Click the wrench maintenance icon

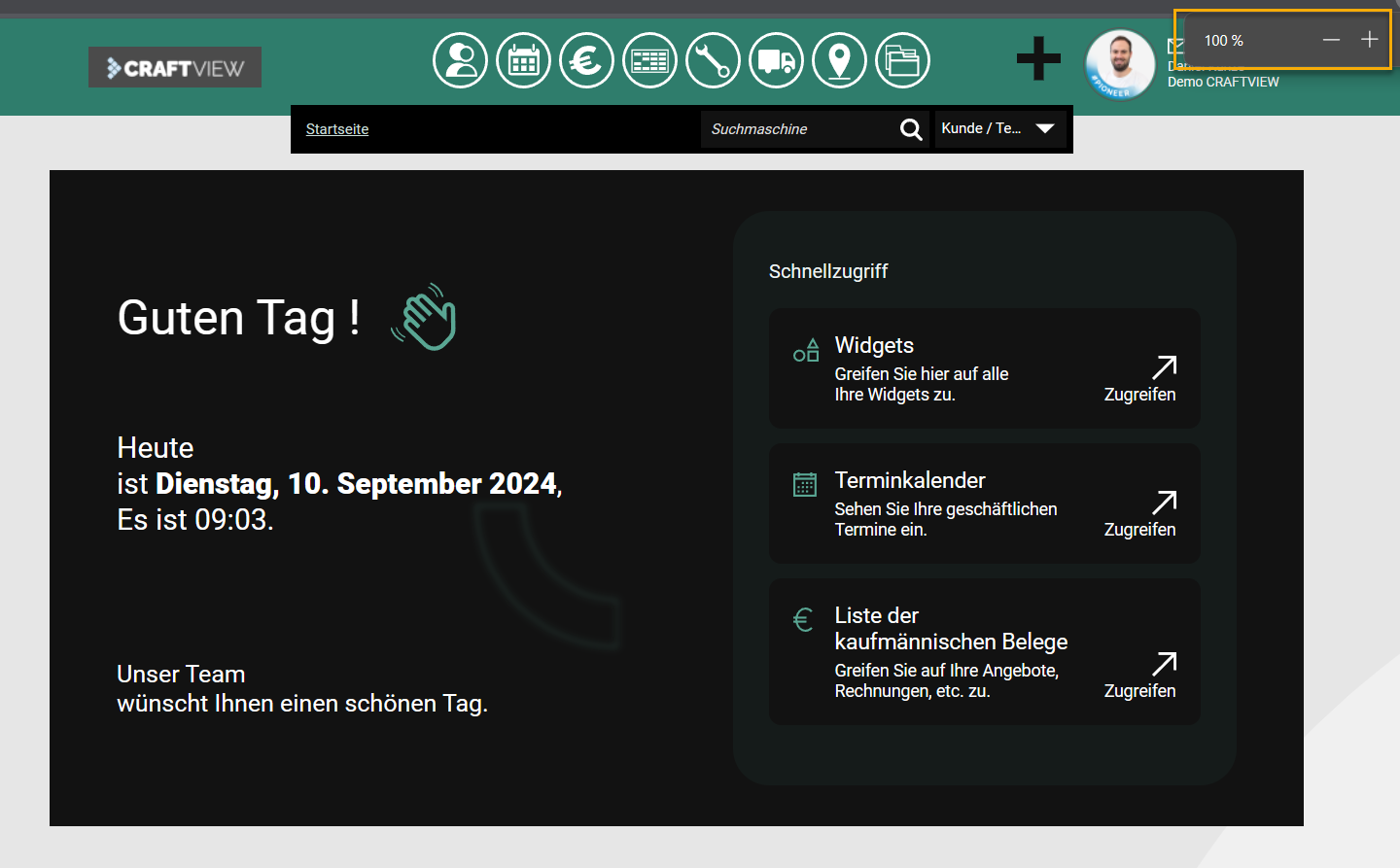click(713, 60)
